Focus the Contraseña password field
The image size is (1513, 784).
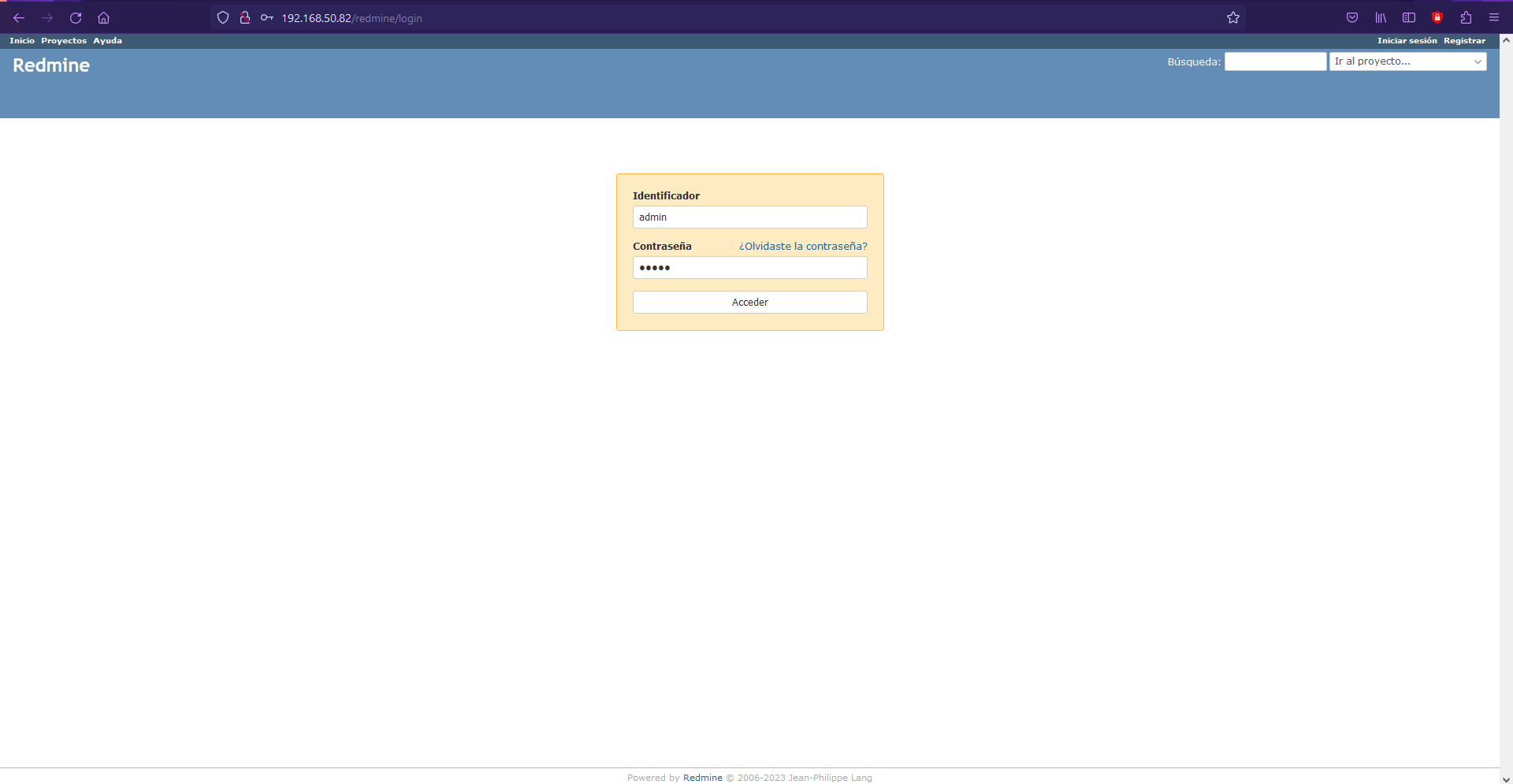[x=749, y=267]
